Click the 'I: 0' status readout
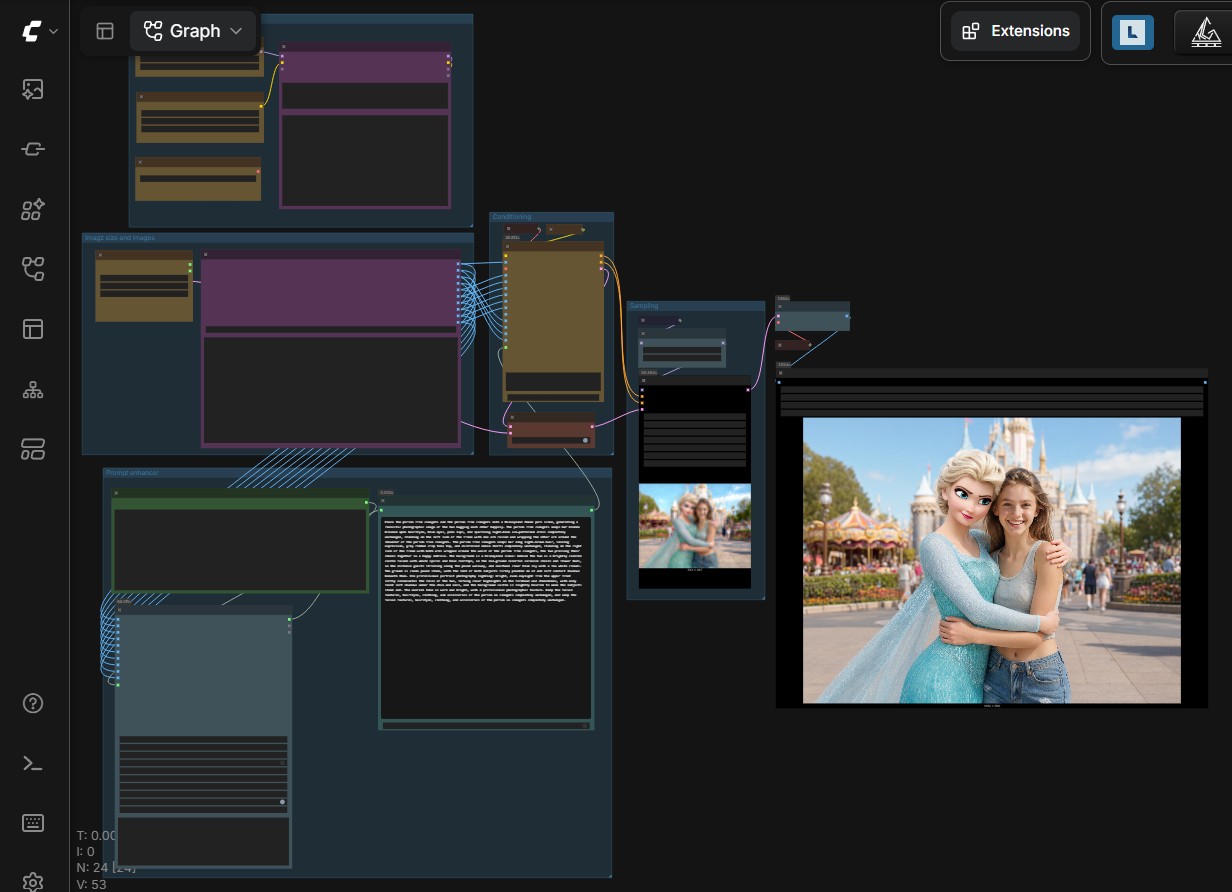 click(85, 852)
